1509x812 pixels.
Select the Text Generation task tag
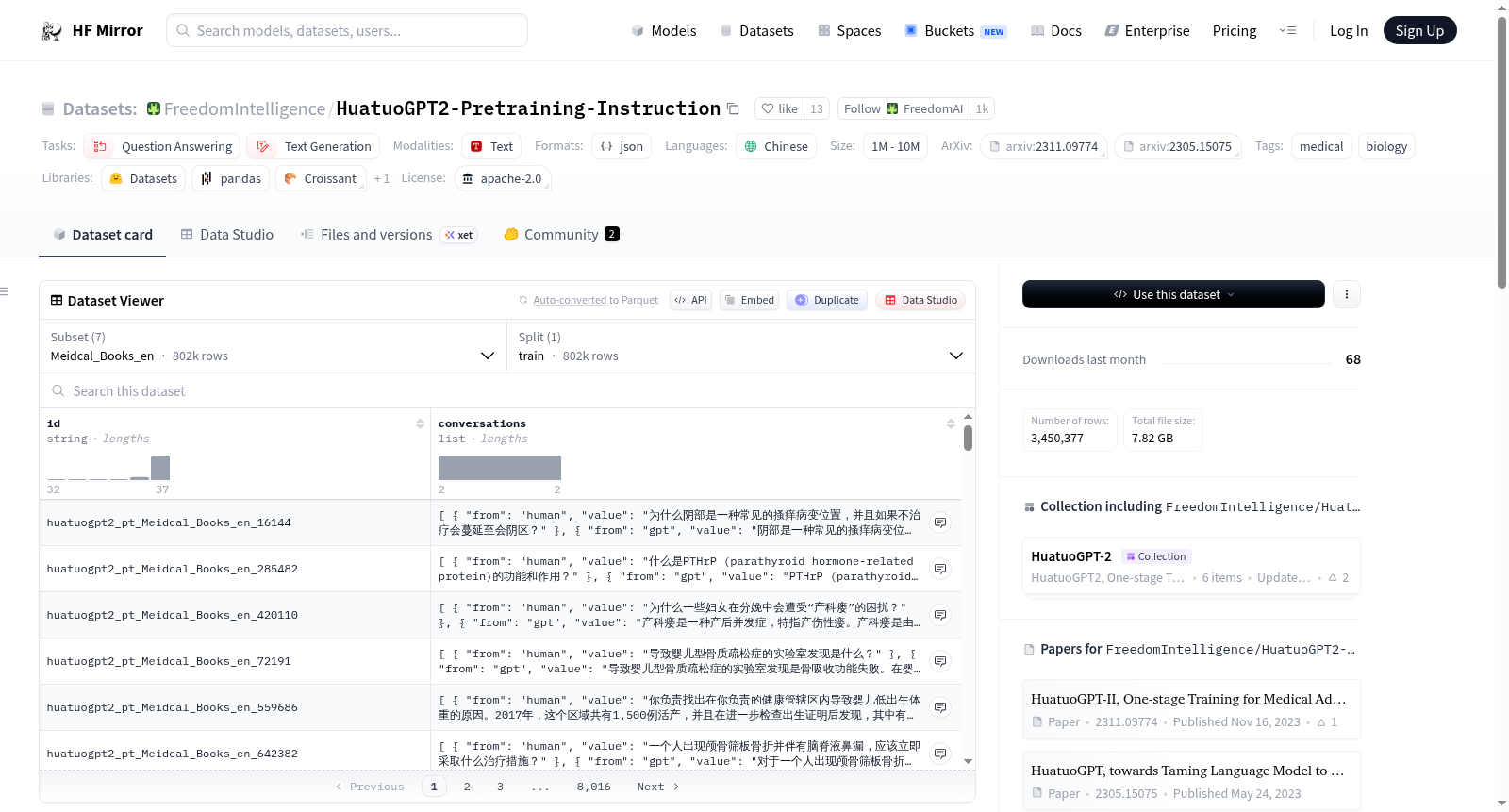(x=314, y=146)
